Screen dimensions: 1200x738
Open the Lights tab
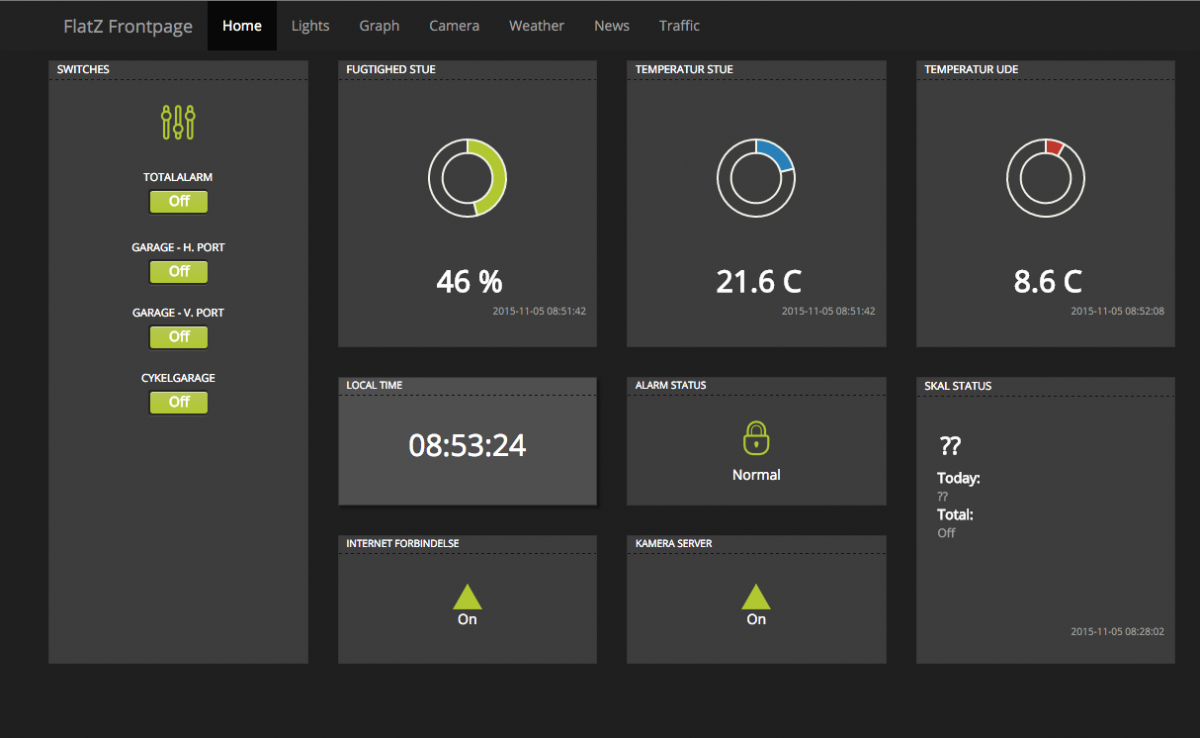tap(310, 26)
